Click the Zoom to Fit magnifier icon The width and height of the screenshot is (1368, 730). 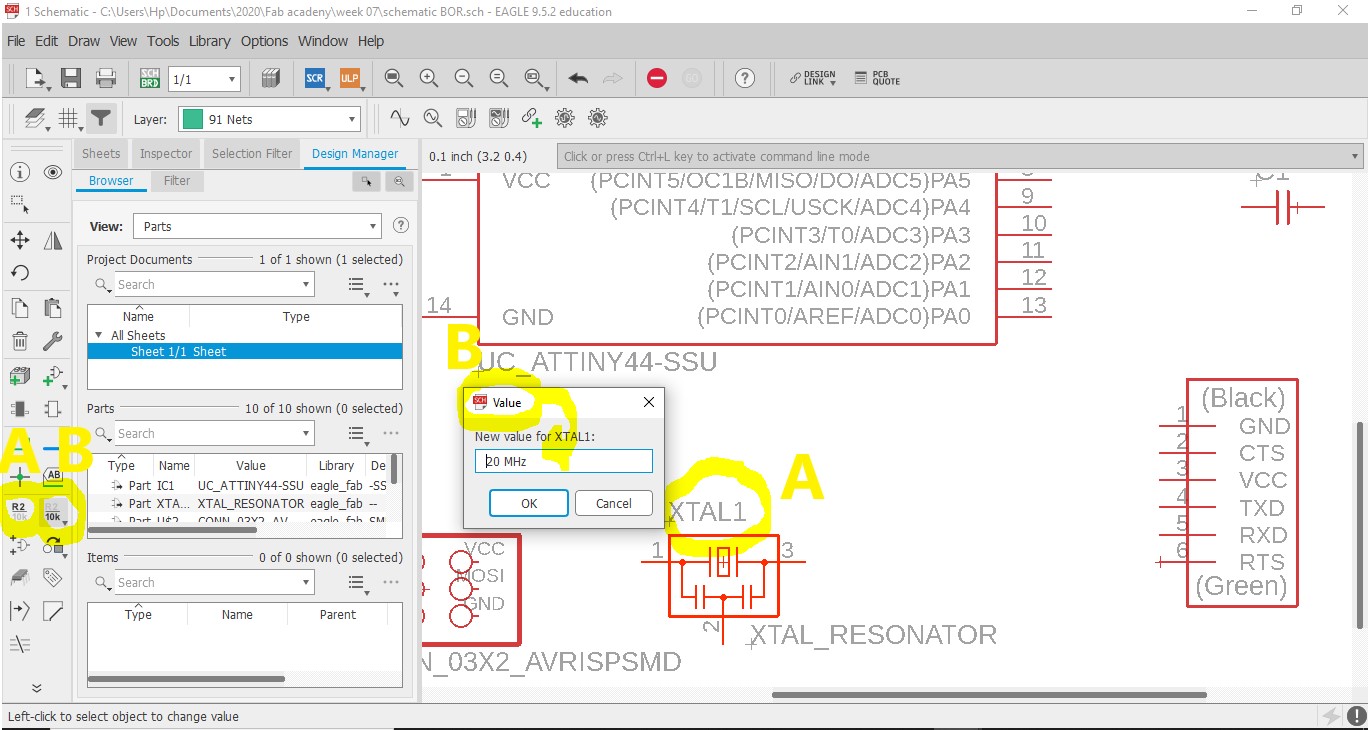click(x=394, y=78)
